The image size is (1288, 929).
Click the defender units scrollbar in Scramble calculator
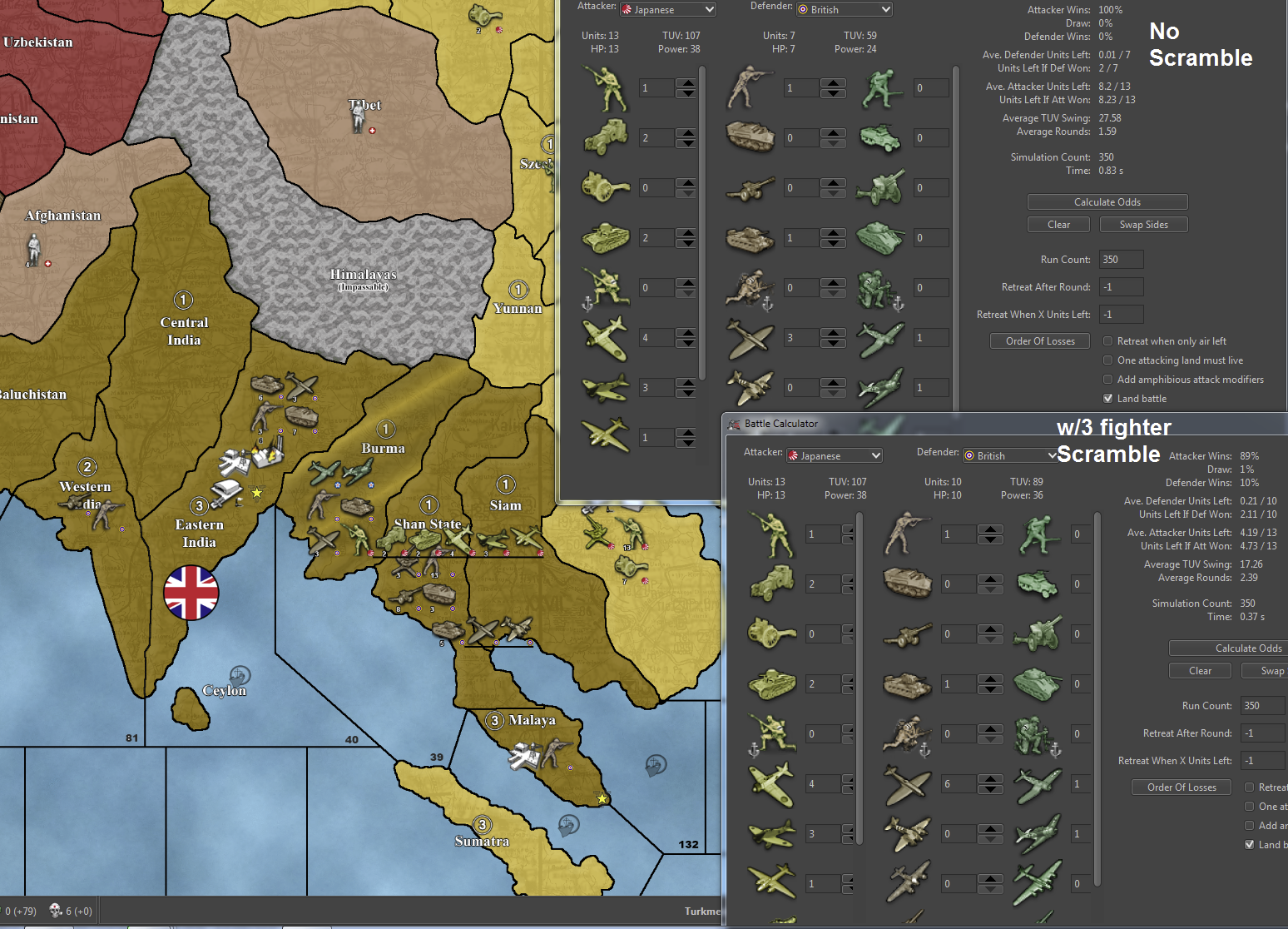tap(1097, 698)
